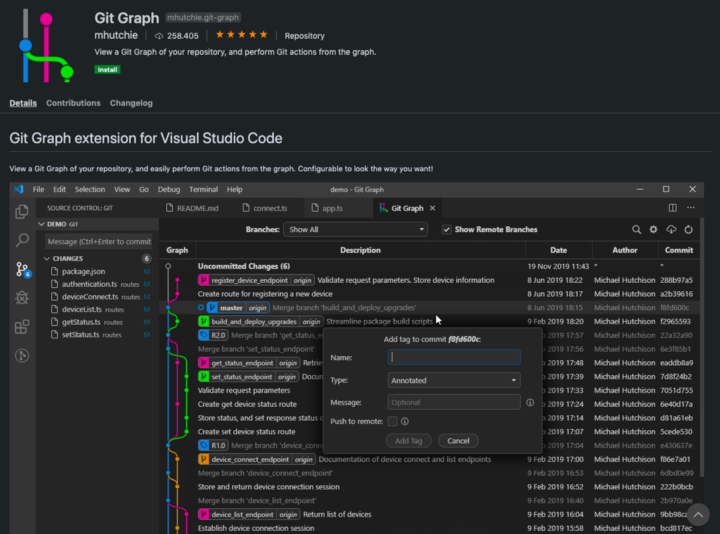This screenshot has width=720, height=534.
Task: Select the Details tab
Action: 23,103
